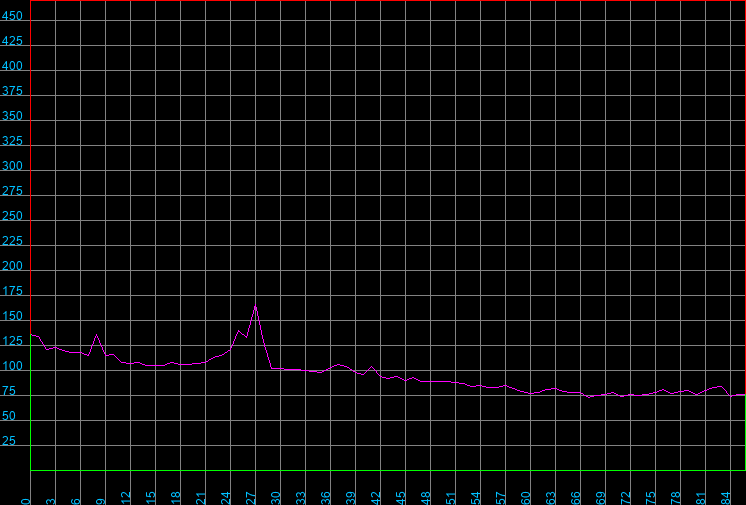Click the 78 label on horizontal axis
The width and height of the screenshot is (746, 505).
tap(675, 498)
